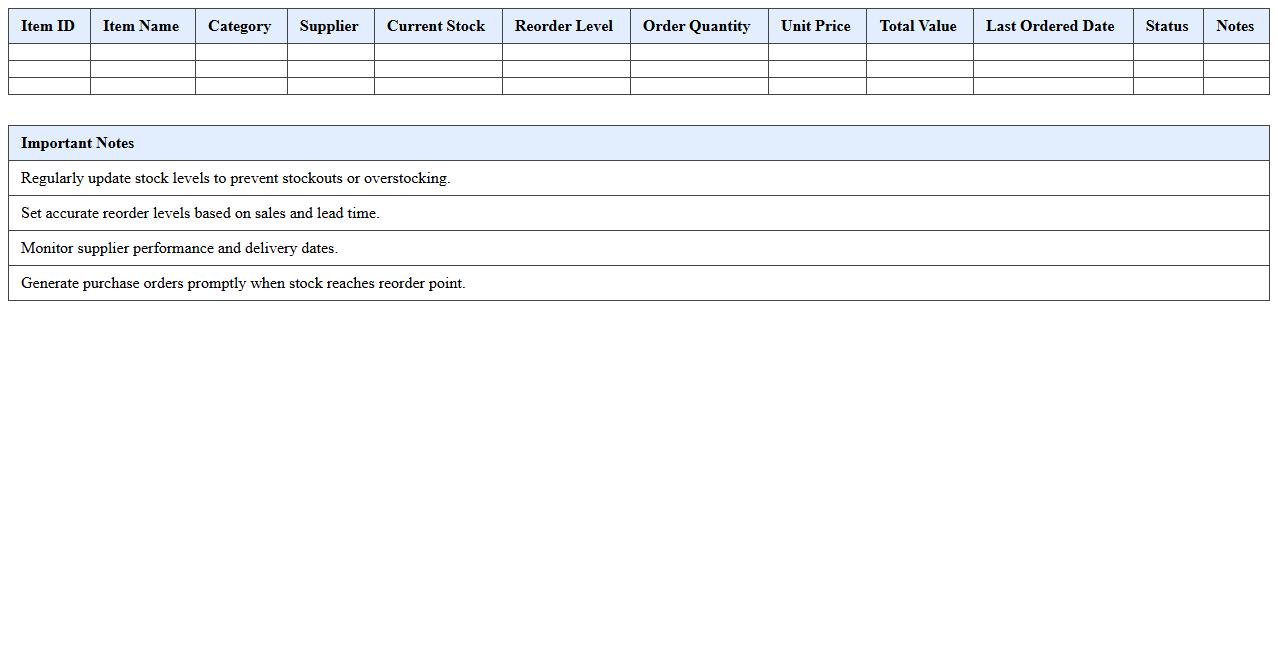
Task: Click the Notes column header
Action: (x=1235, y=26)
